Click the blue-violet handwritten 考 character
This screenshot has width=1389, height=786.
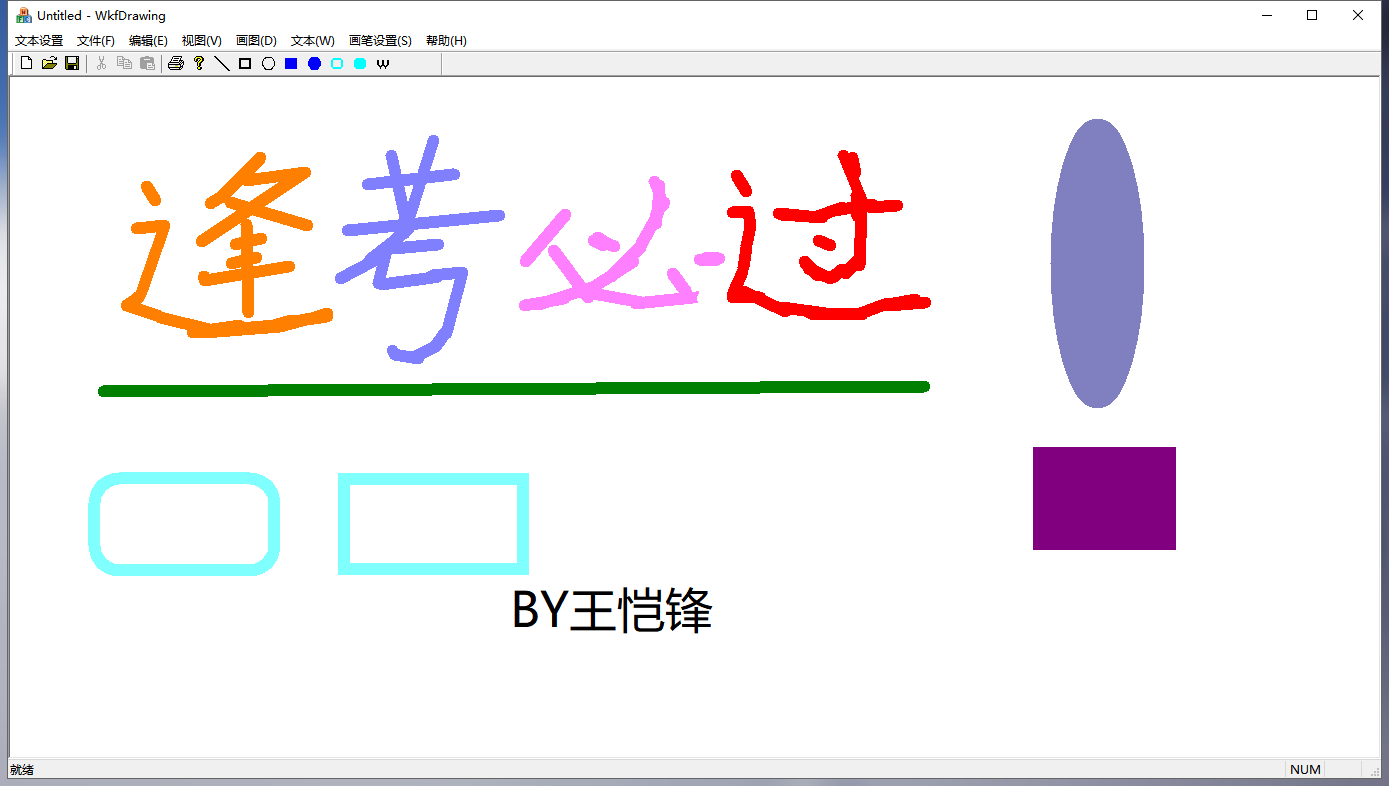[421, 250]
